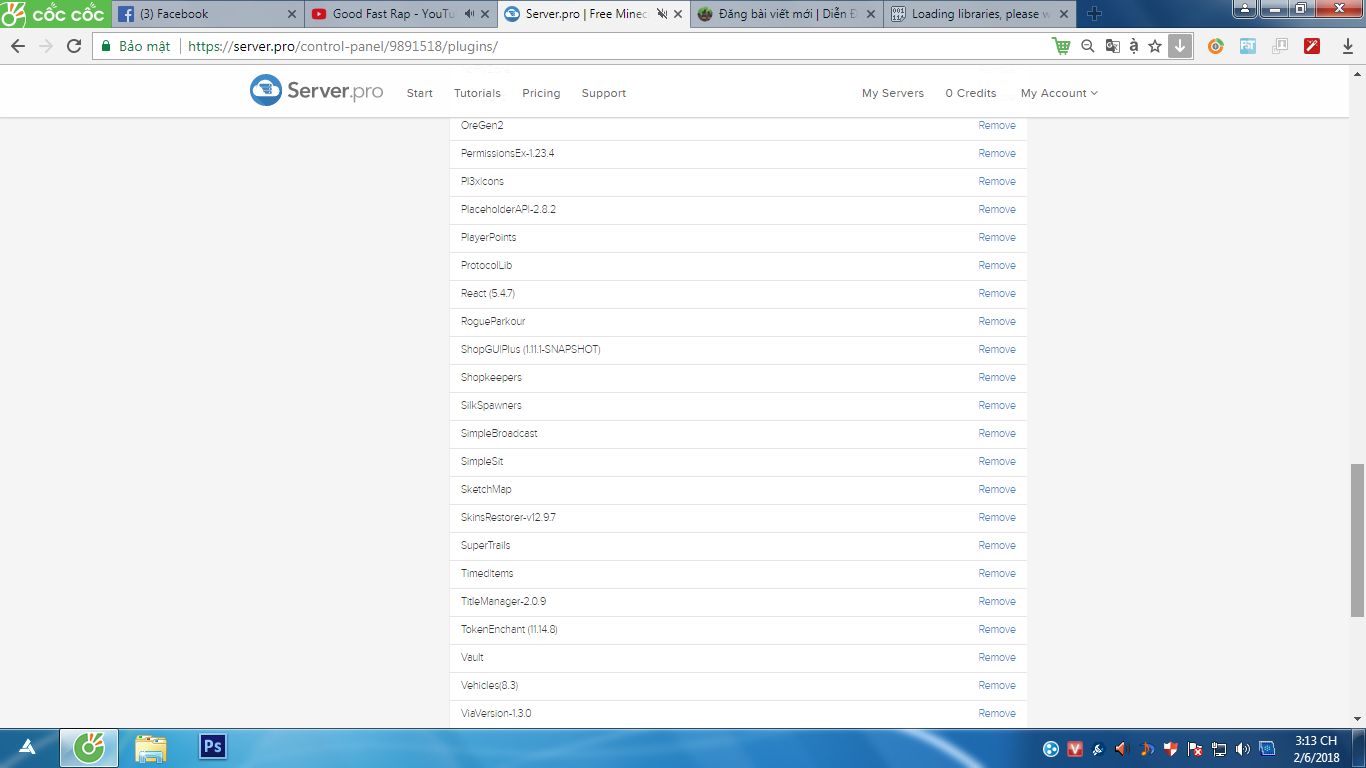The height and width of the screenshot is (768, 1366).
Task: Open the network connection tray icon
Action: coord(1219,749)
